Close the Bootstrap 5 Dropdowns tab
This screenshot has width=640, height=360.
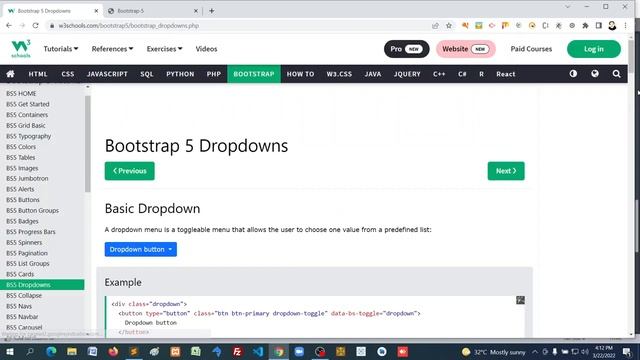tap(96, 11)
